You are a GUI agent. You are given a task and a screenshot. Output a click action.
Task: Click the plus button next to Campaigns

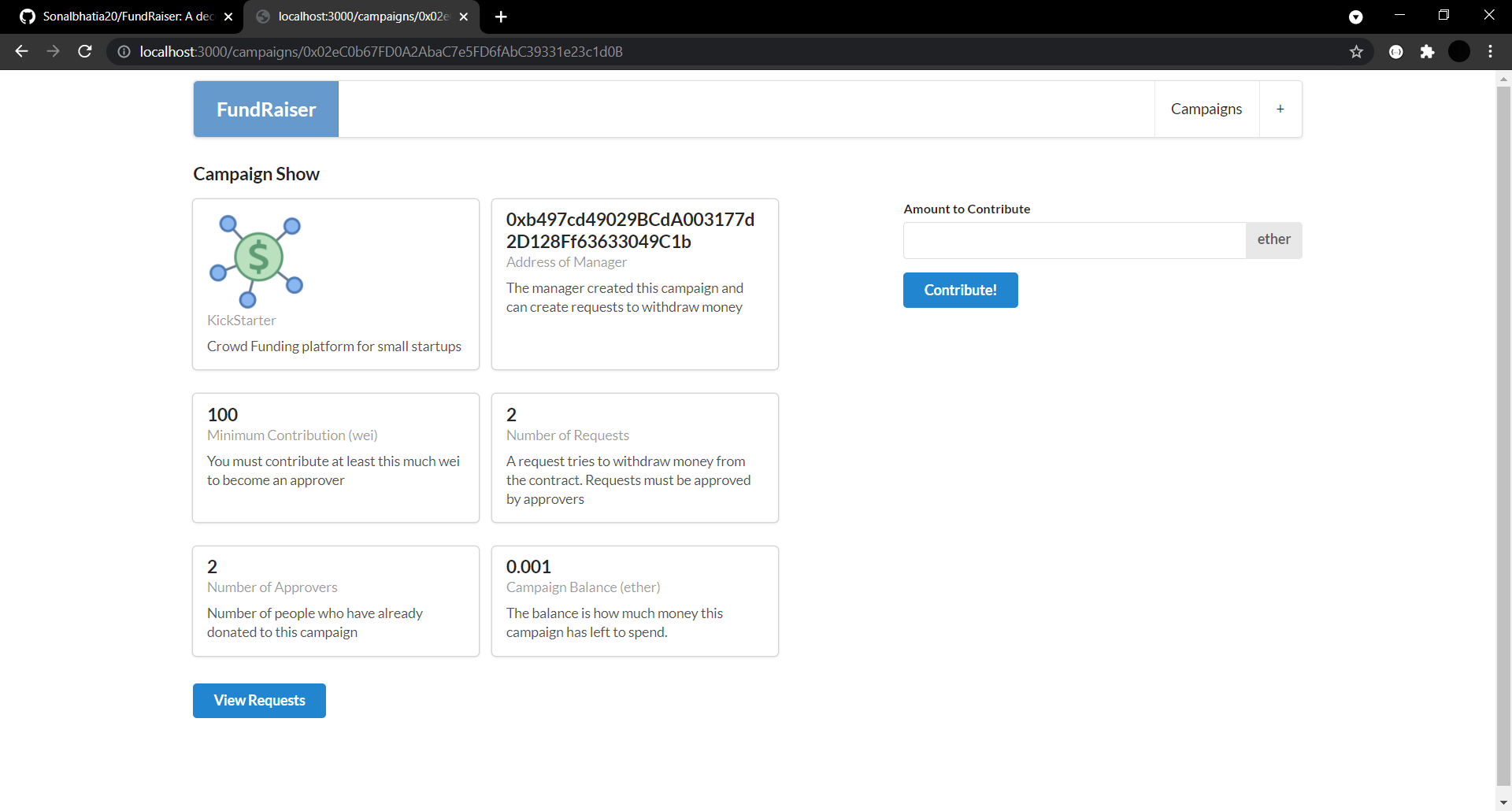(x=1280, y=109)
